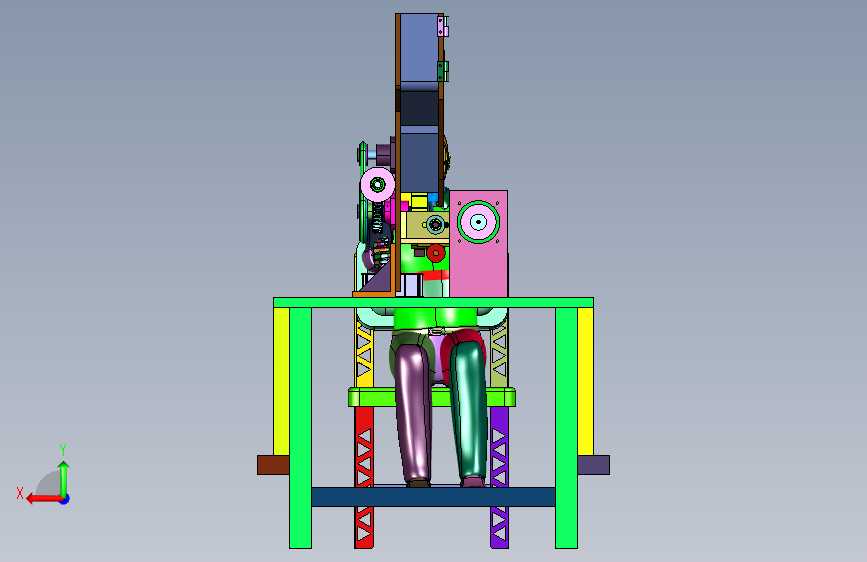Select the teal green mannequin leg
The width and height of the screenshot is (867, 562).
click(469, 410)
